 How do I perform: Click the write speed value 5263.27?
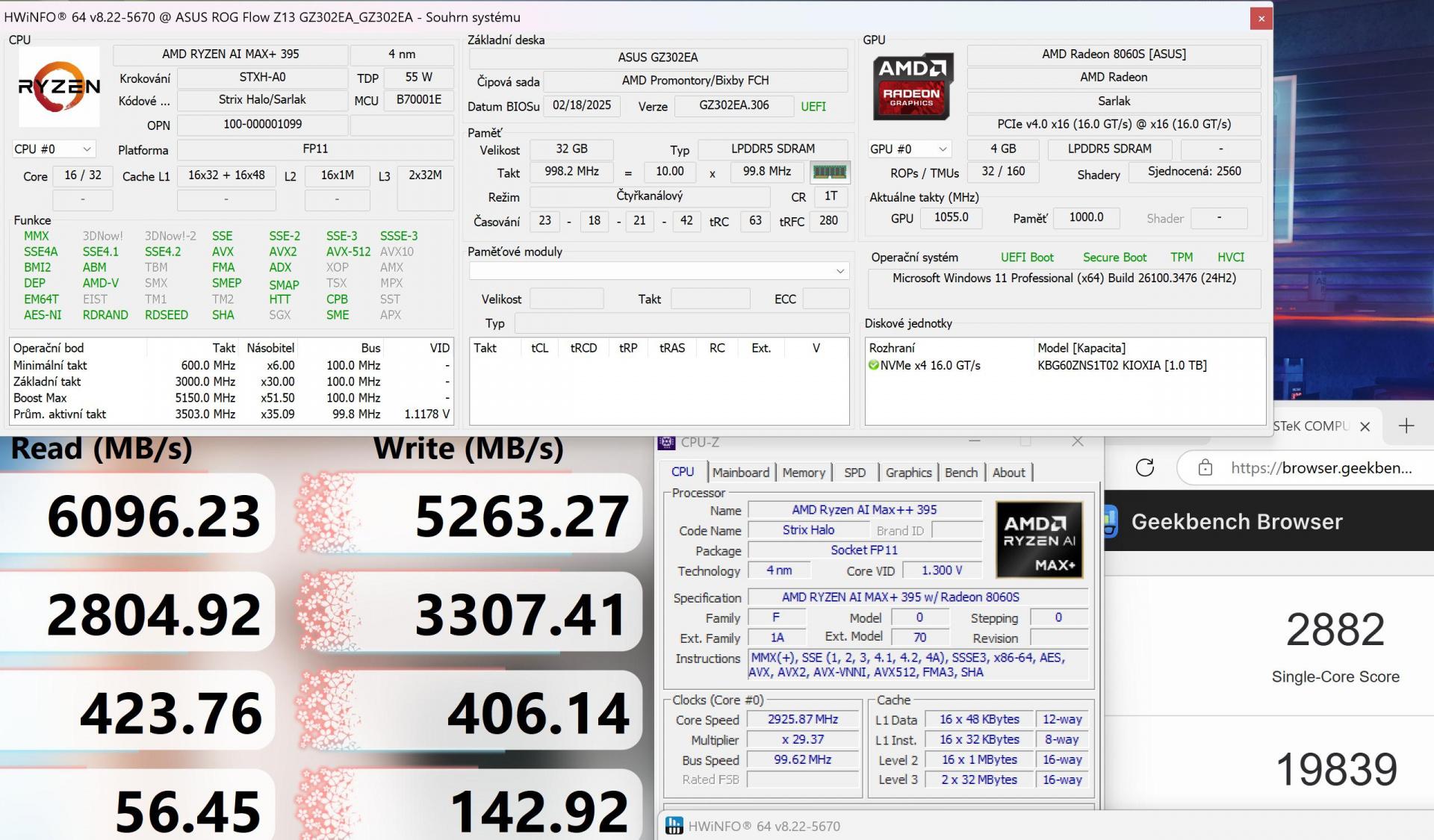pos(522,516)
